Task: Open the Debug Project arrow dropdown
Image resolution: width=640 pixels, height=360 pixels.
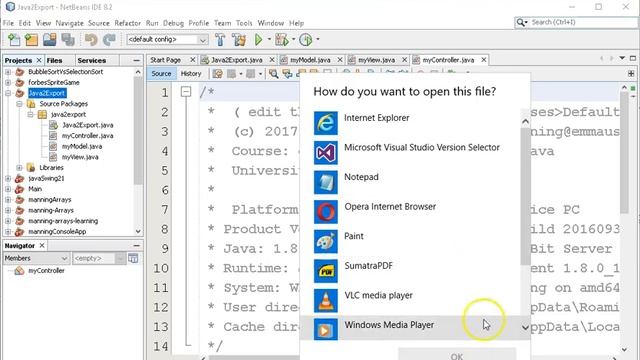Action: (293, 40)
